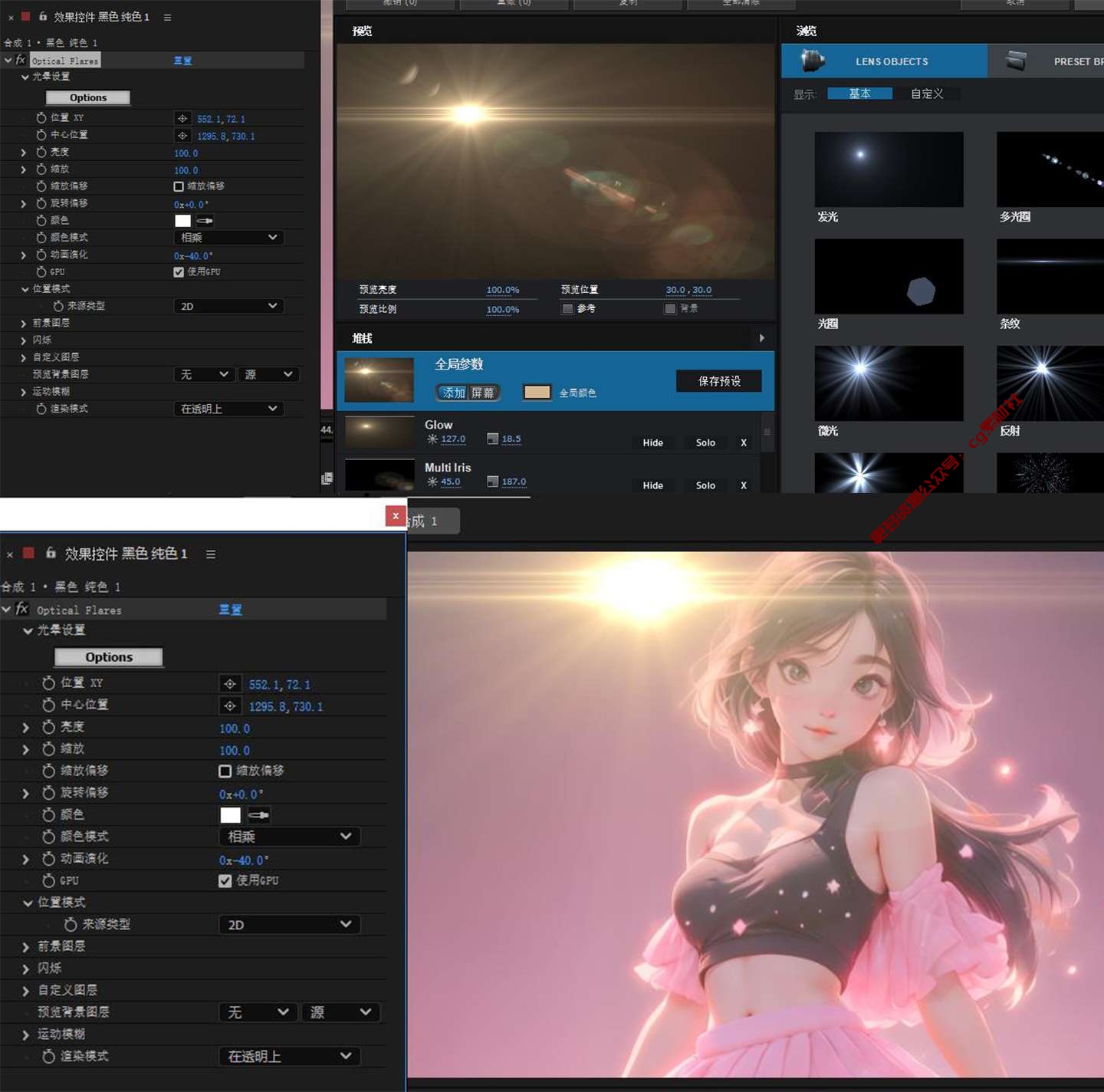
Task: Click the lock icon in effect controls header
Action: pyautogui.click(x=51, y=553)
